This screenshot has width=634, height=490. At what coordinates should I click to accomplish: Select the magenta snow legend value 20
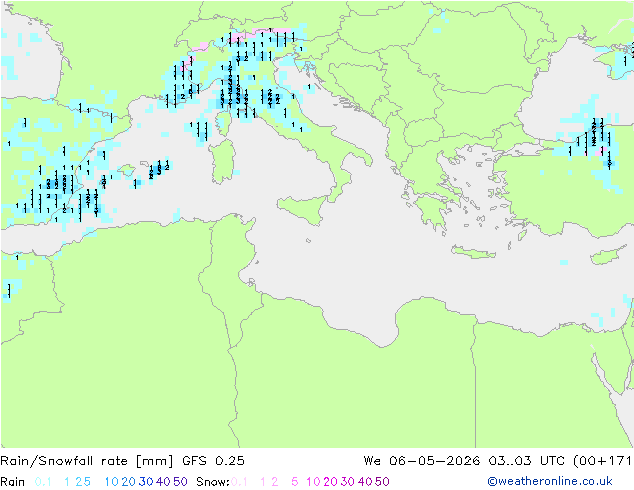(x=330, y=482)
